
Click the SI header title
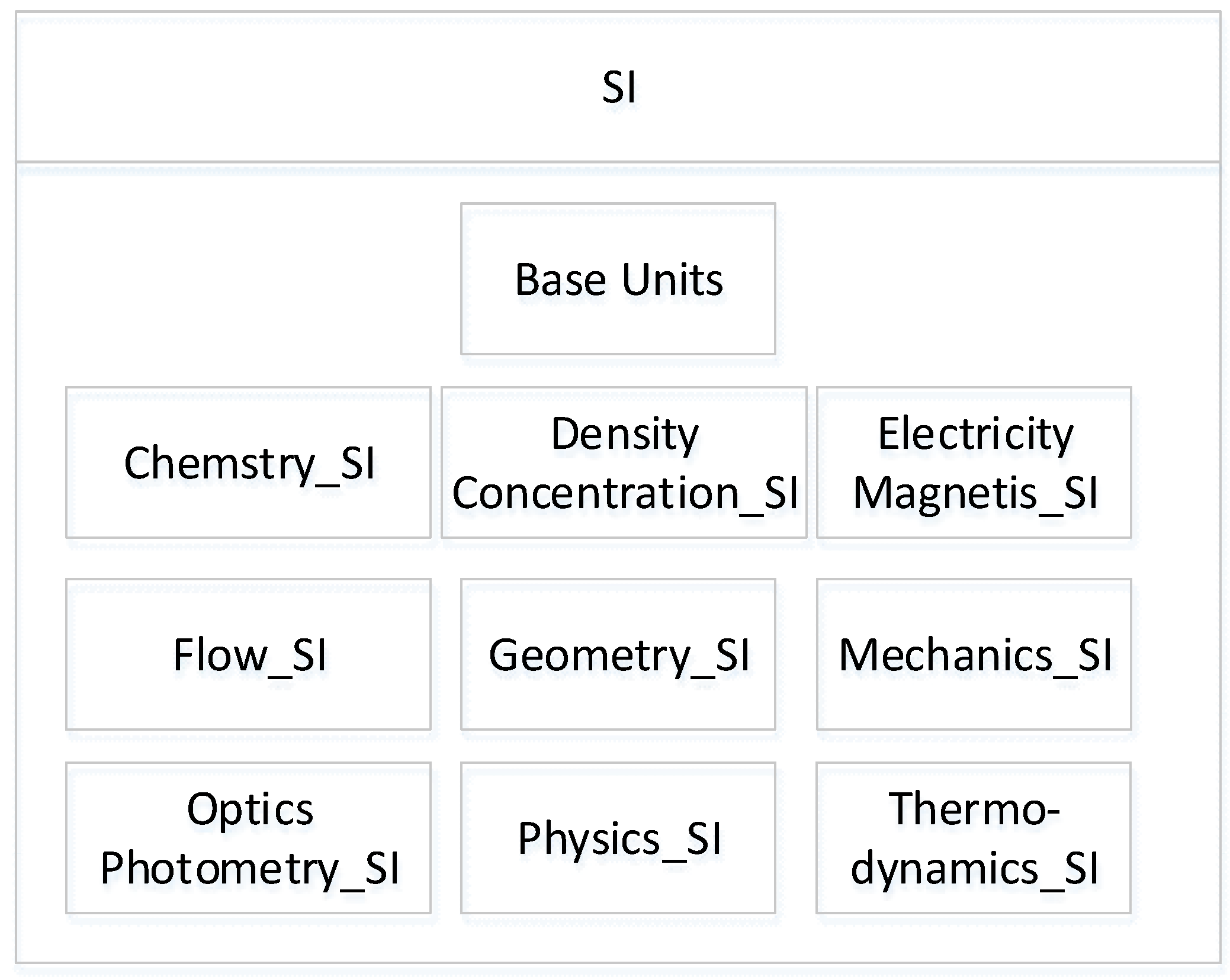click(619, 87)
